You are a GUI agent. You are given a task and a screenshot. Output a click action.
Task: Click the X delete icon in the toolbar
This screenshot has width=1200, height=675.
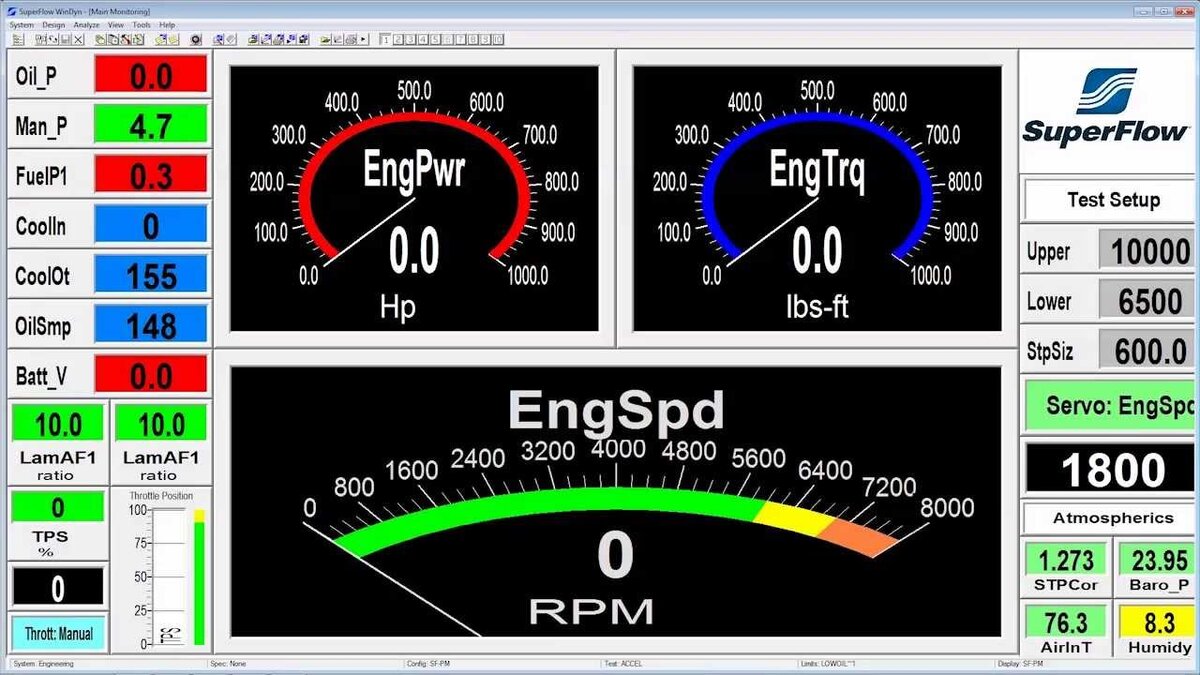click(79, 39)
